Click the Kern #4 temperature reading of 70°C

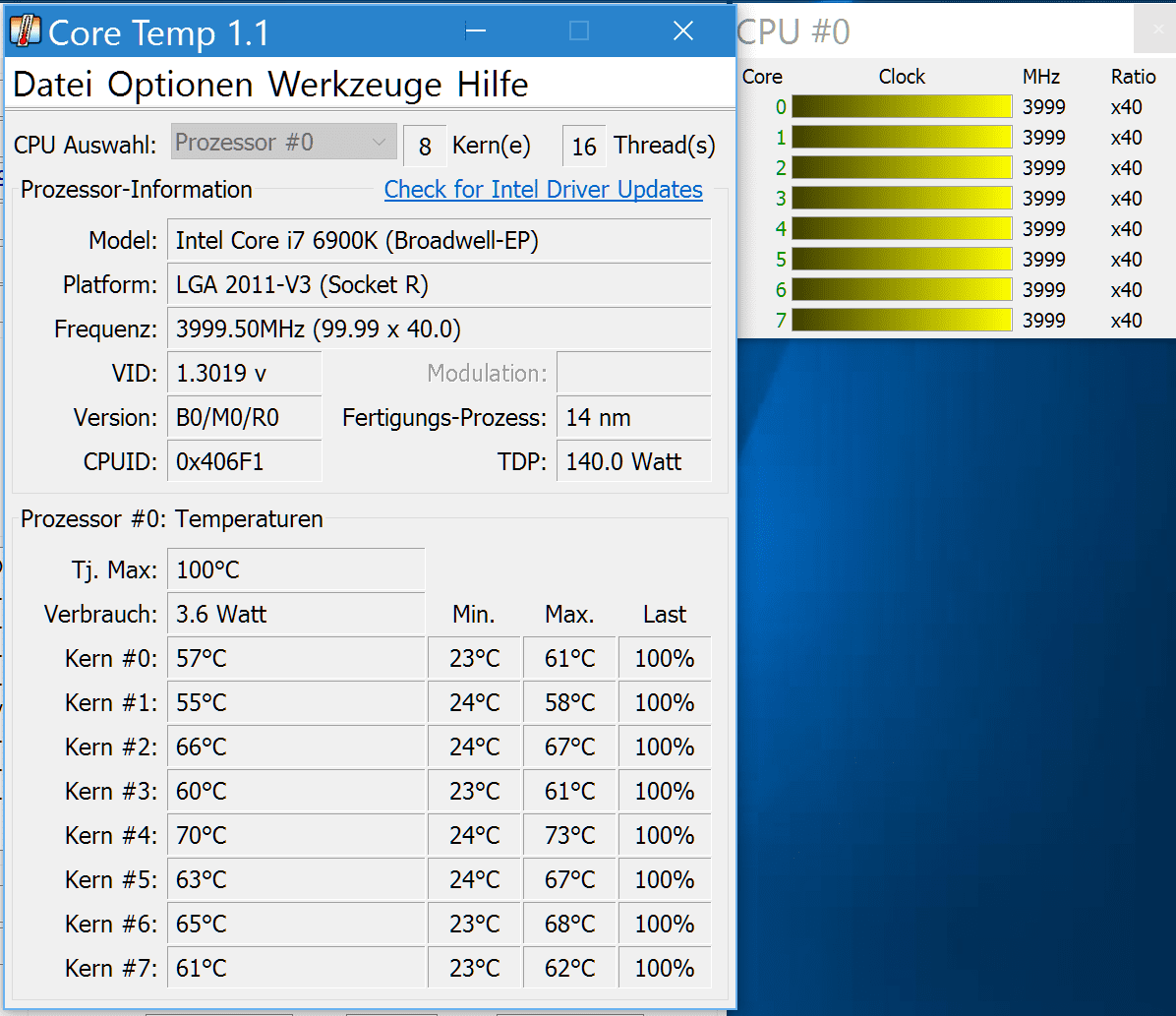pos(296,836)
